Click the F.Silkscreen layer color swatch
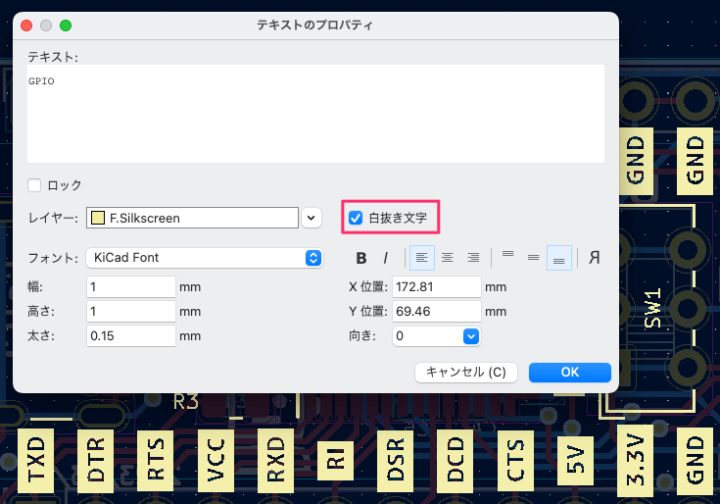 pyautogui.click(x=97, y=217)
